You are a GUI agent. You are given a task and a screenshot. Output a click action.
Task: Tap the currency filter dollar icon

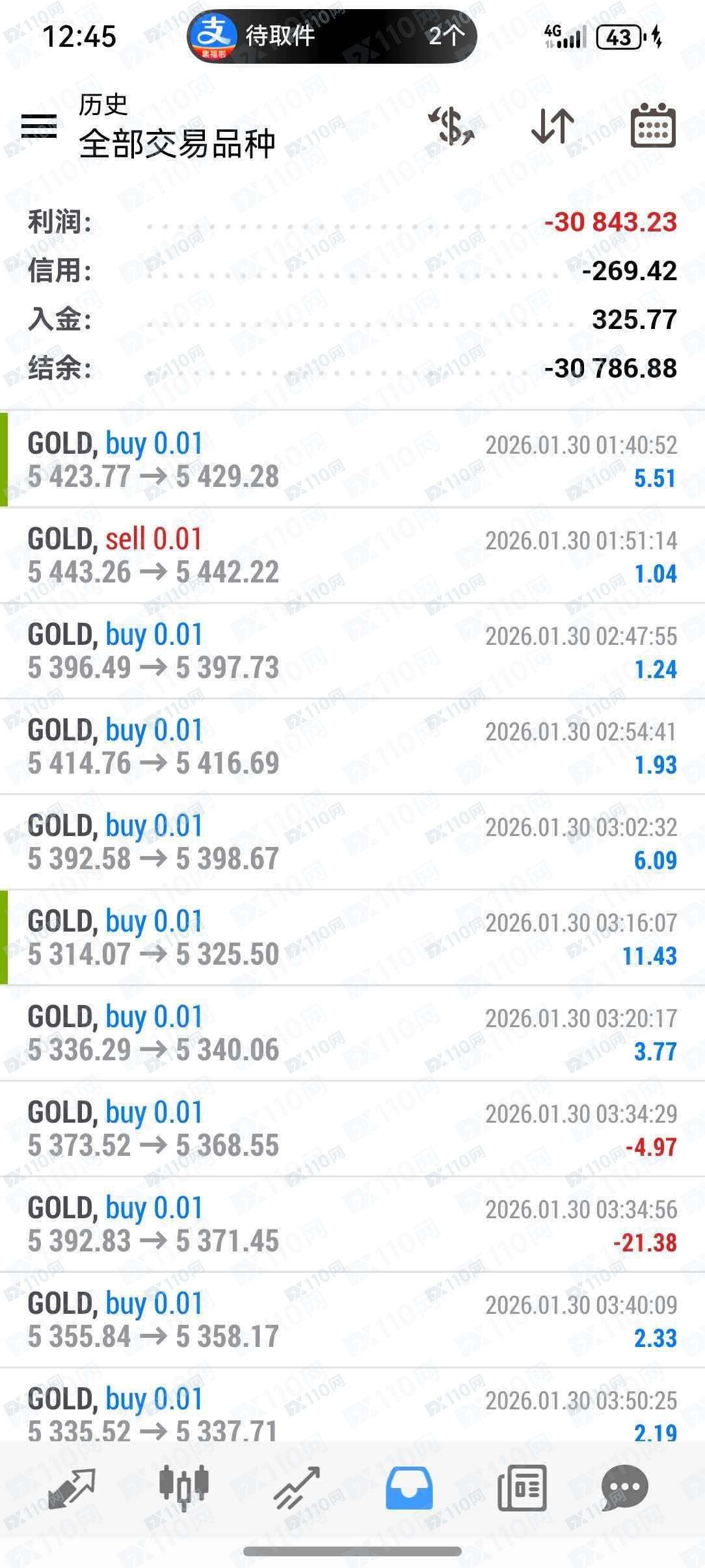(452, 126)
